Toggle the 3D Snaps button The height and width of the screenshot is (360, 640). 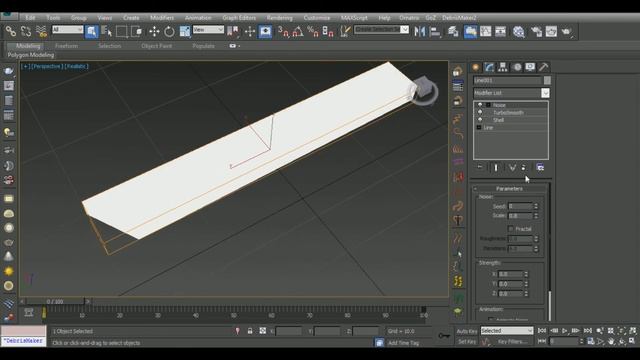(x=283, y=31)
